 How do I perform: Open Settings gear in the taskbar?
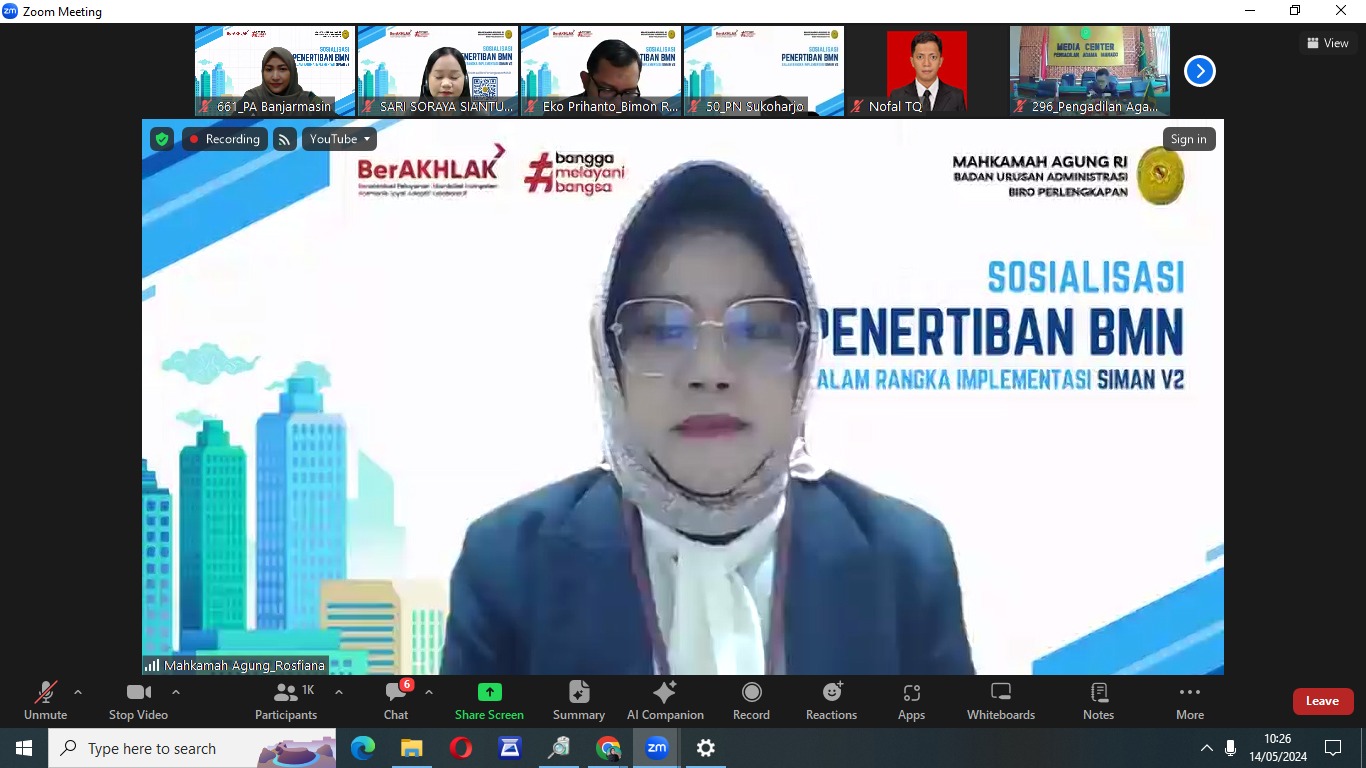[x=706, y=748]
